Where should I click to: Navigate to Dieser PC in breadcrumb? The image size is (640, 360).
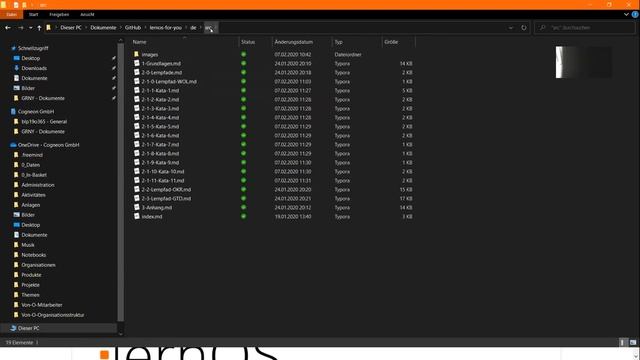(71, 28)
